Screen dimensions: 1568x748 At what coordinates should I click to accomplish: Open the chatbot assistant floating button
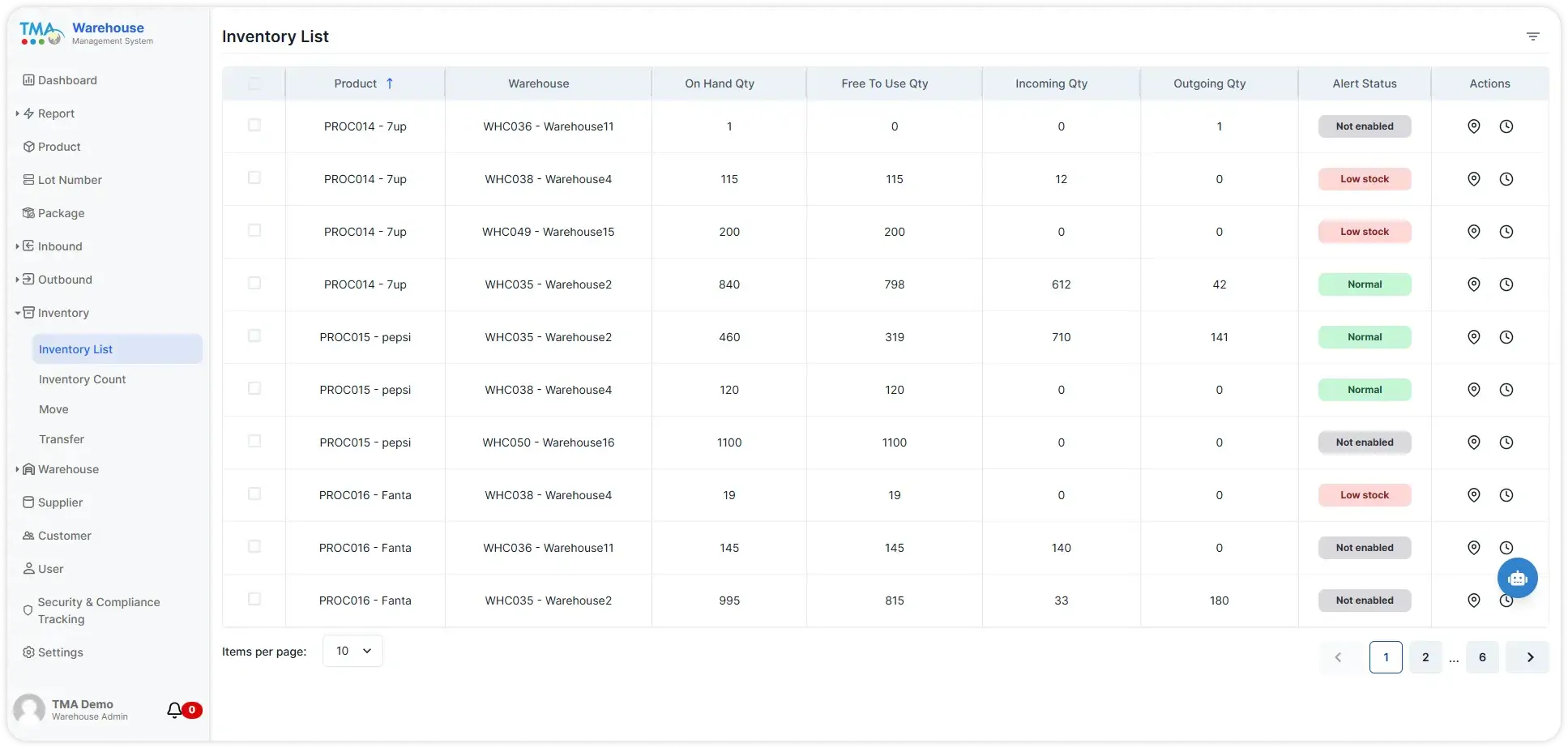click(1517, 578)
